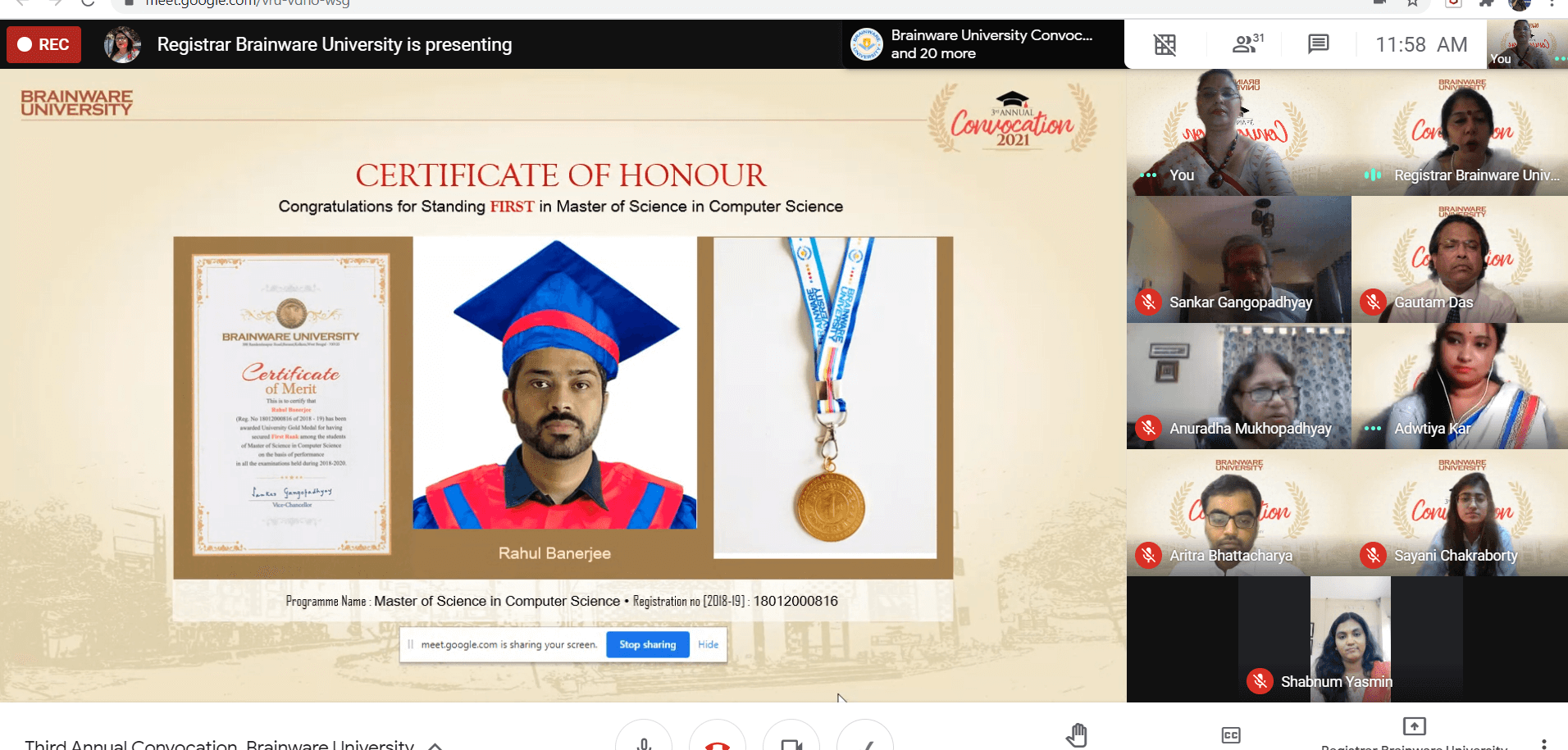
Task: Raise hand using the hand icon
Action: pos(1077,735)
